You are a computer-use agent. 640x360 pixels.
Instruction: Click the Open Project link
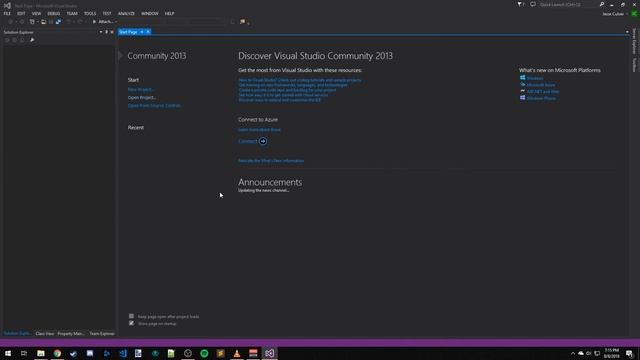142,98
